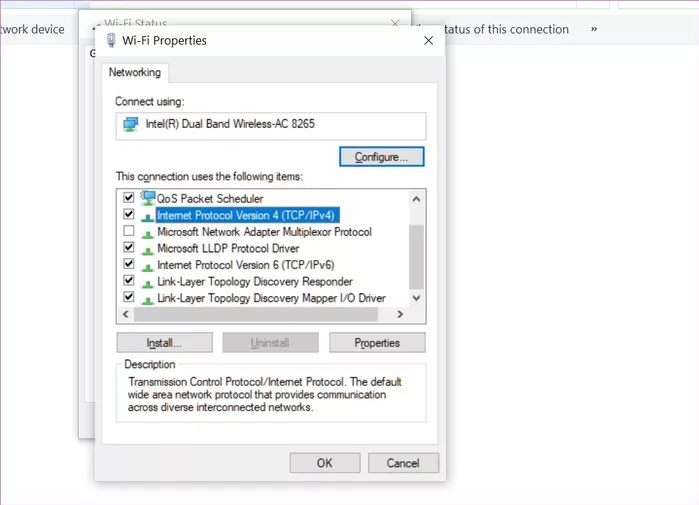Click the items list scroll up arrow

tap(416, 199)
